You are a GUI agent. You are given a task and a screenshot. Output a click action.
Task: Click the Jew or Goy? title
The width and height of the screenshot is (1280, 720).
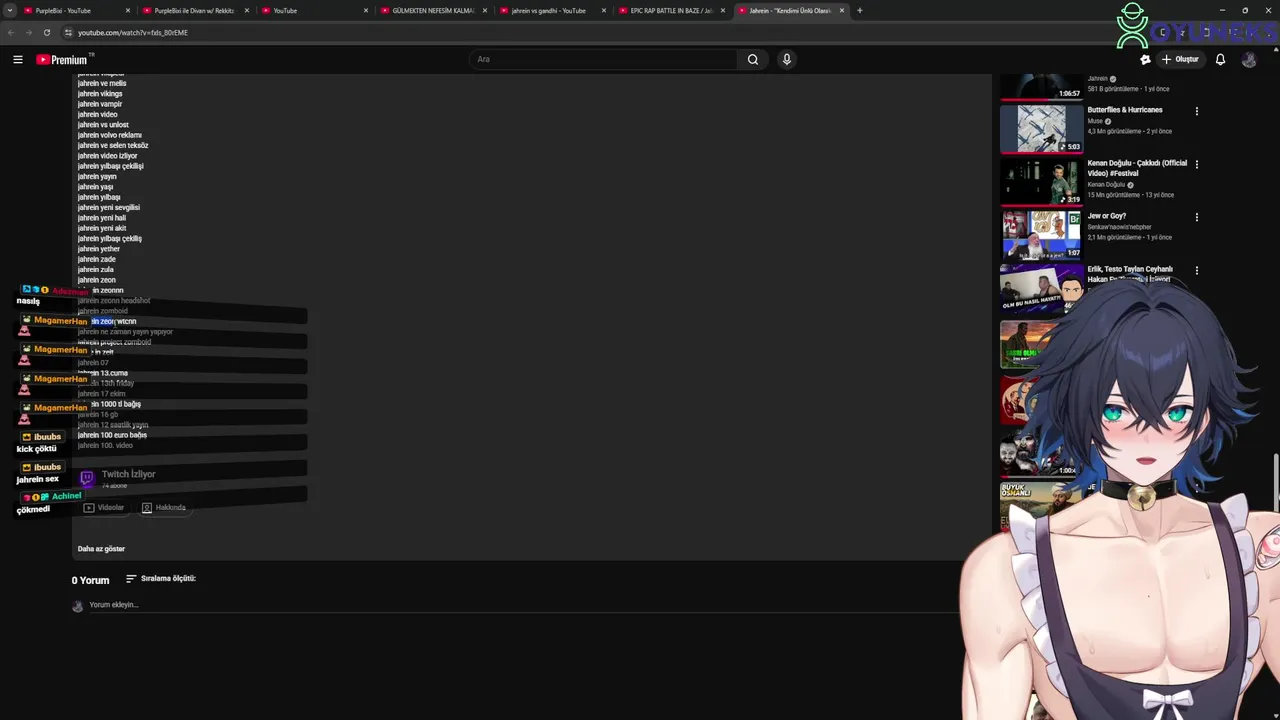1107,216
